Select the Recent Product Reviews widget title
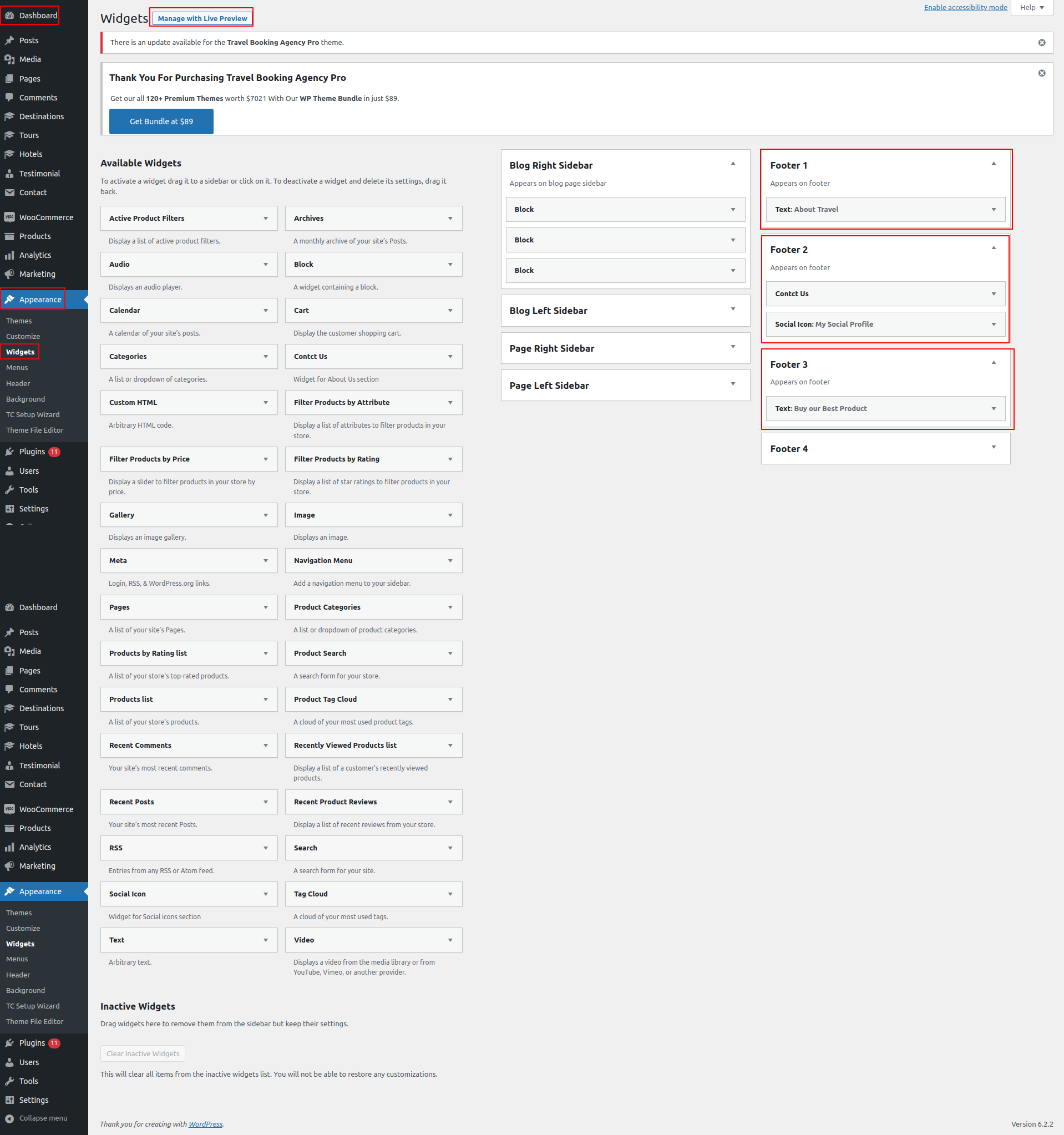Image resolution: width=1064 pixels, height=1135 pixels. (336, 802)
